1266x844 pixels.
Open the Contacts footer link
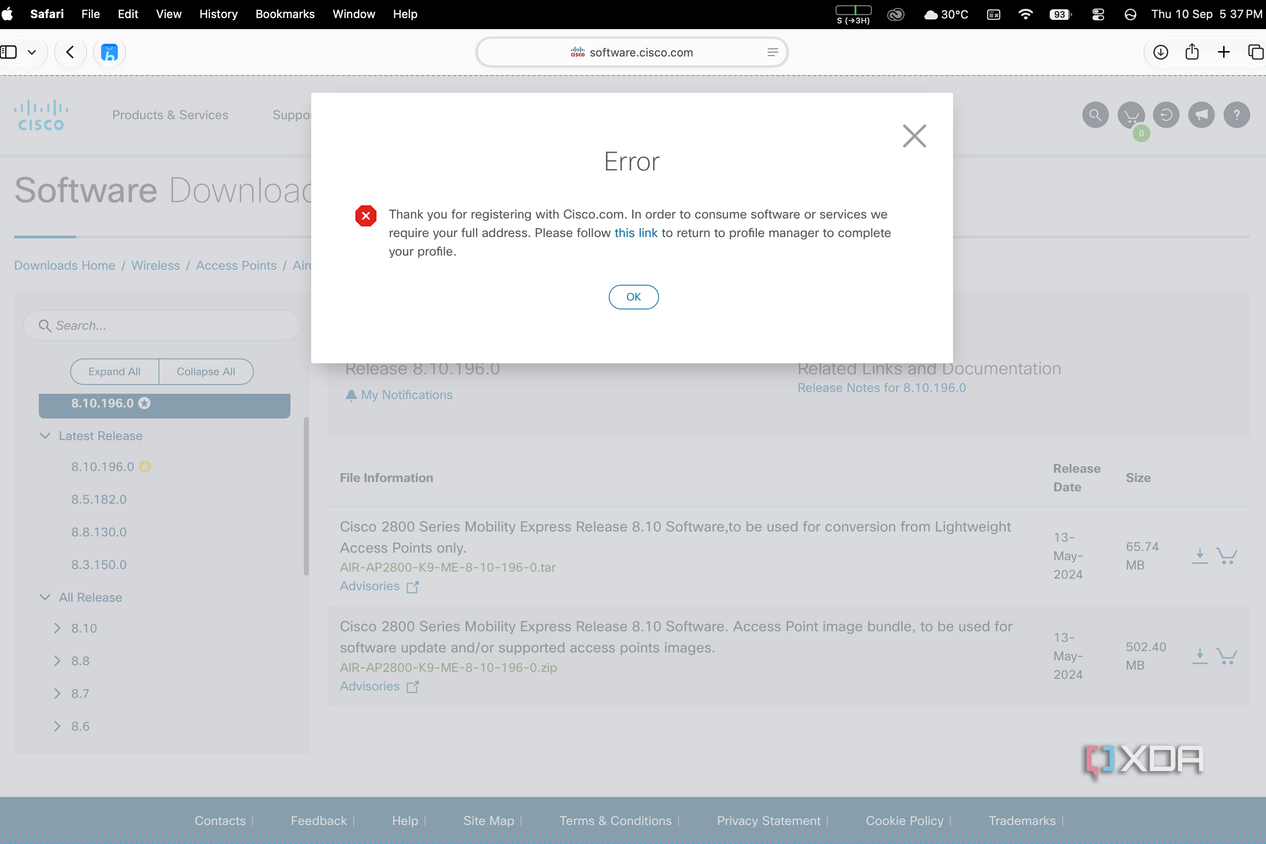click(x=220, y=821)
